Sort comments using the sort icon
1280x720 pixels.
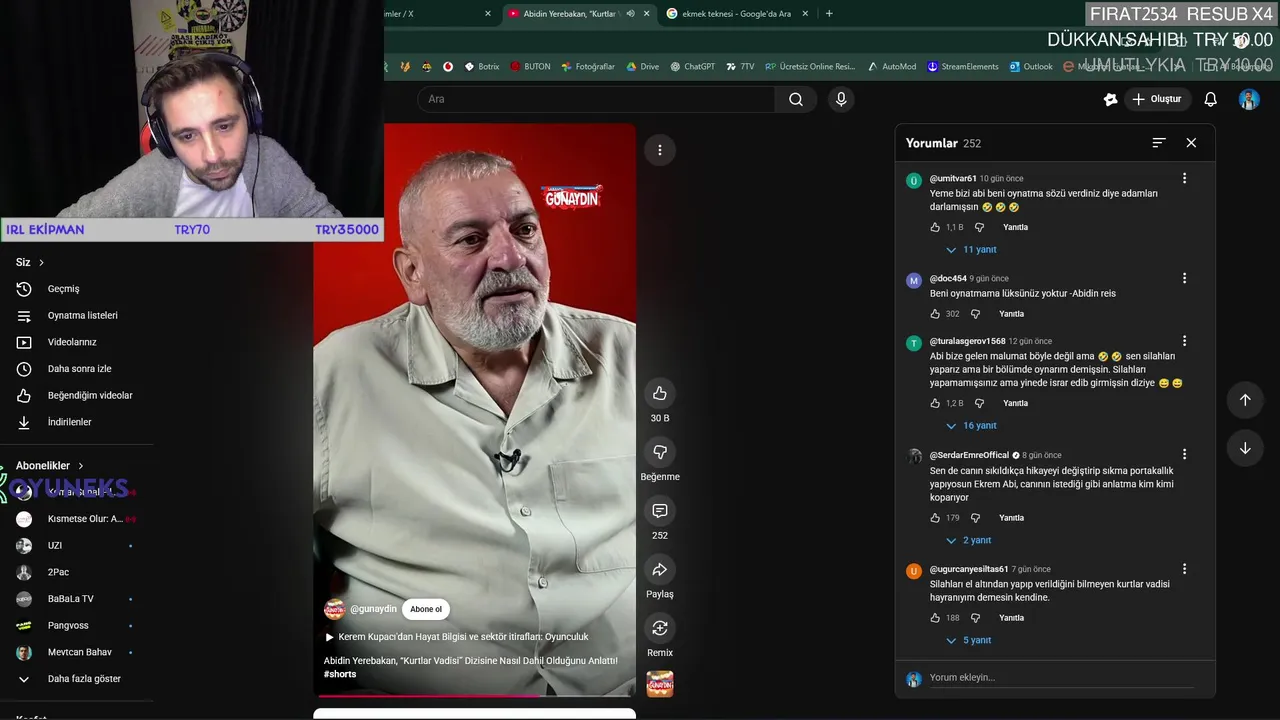[x=1159, y=143]
